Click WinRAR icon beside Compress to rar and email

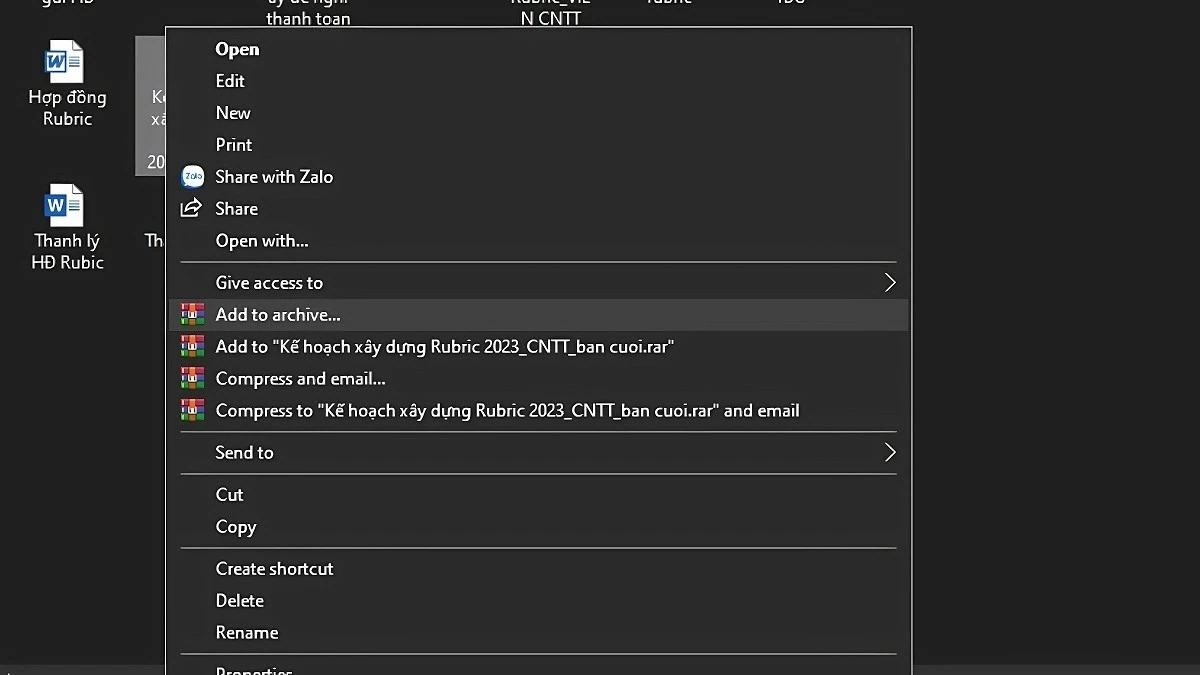coord(192,411)
